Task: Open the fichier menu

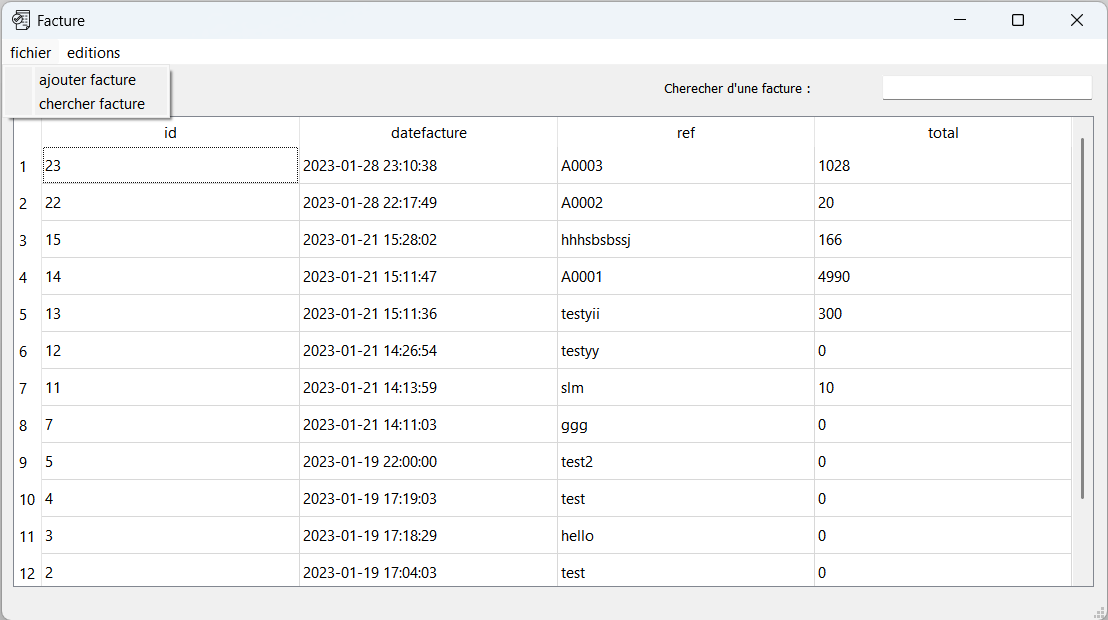Action: point(30,53)
